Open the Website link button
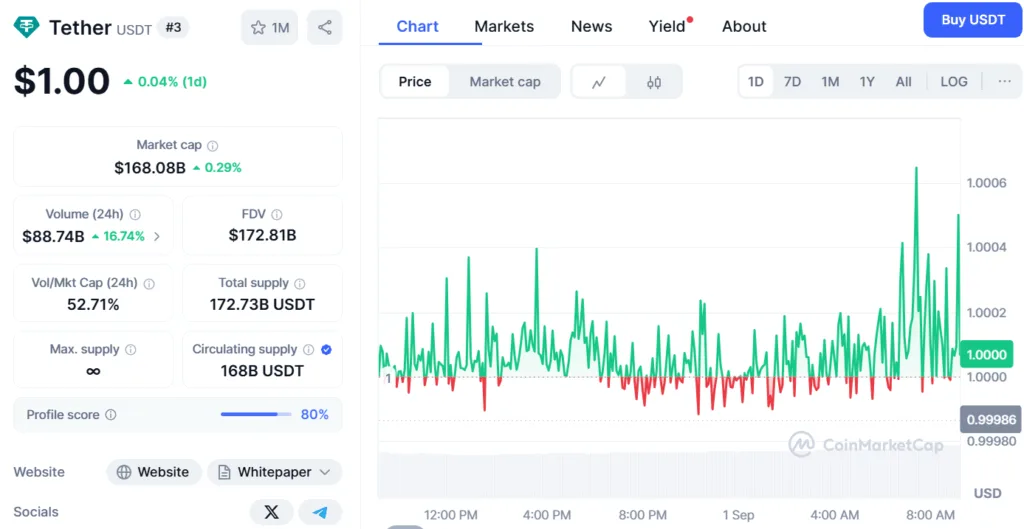Image resolution: width=1024 pixels, height=529 pixels. tap(153, 472)
